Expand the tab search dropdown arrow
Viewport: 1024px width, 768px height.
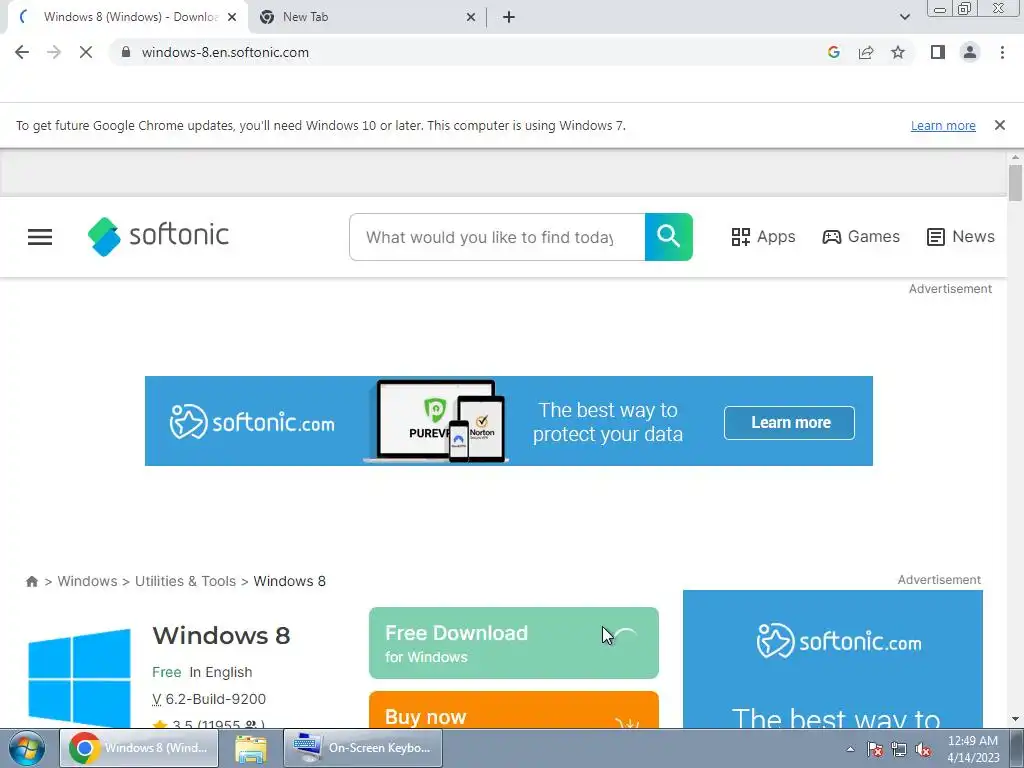coord(904,17)
